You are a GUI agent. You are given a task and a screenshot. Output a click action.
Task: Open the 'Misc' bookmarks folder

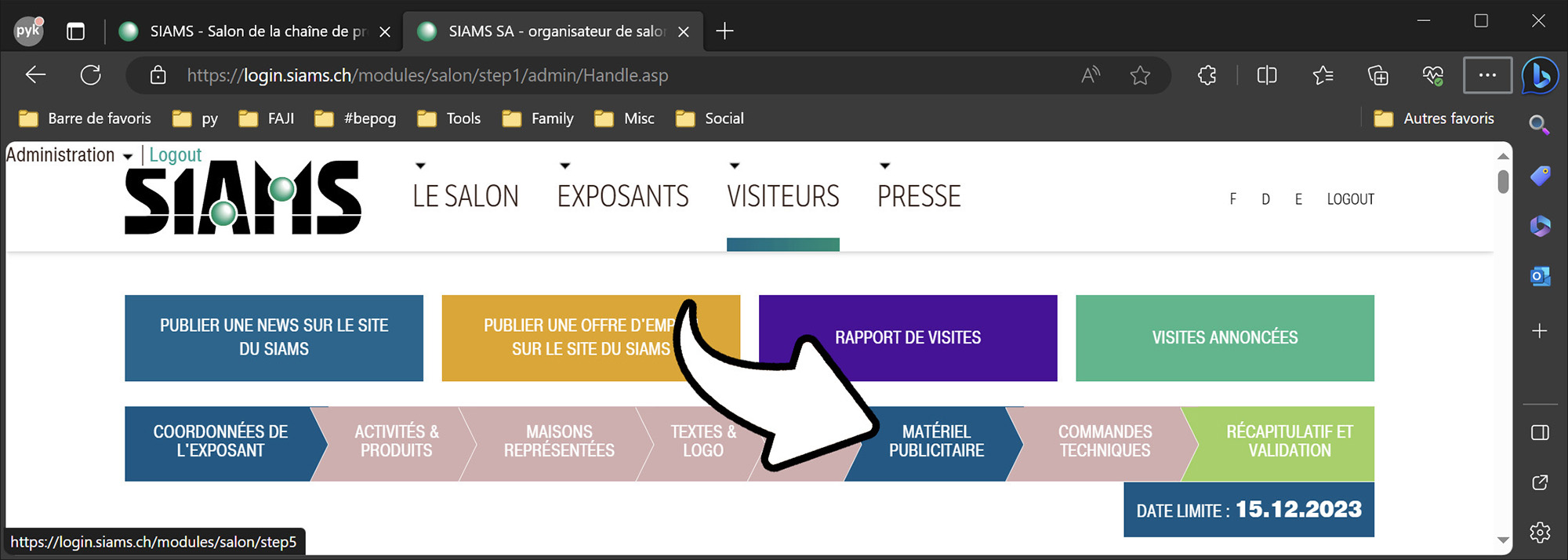click(625, 118)
